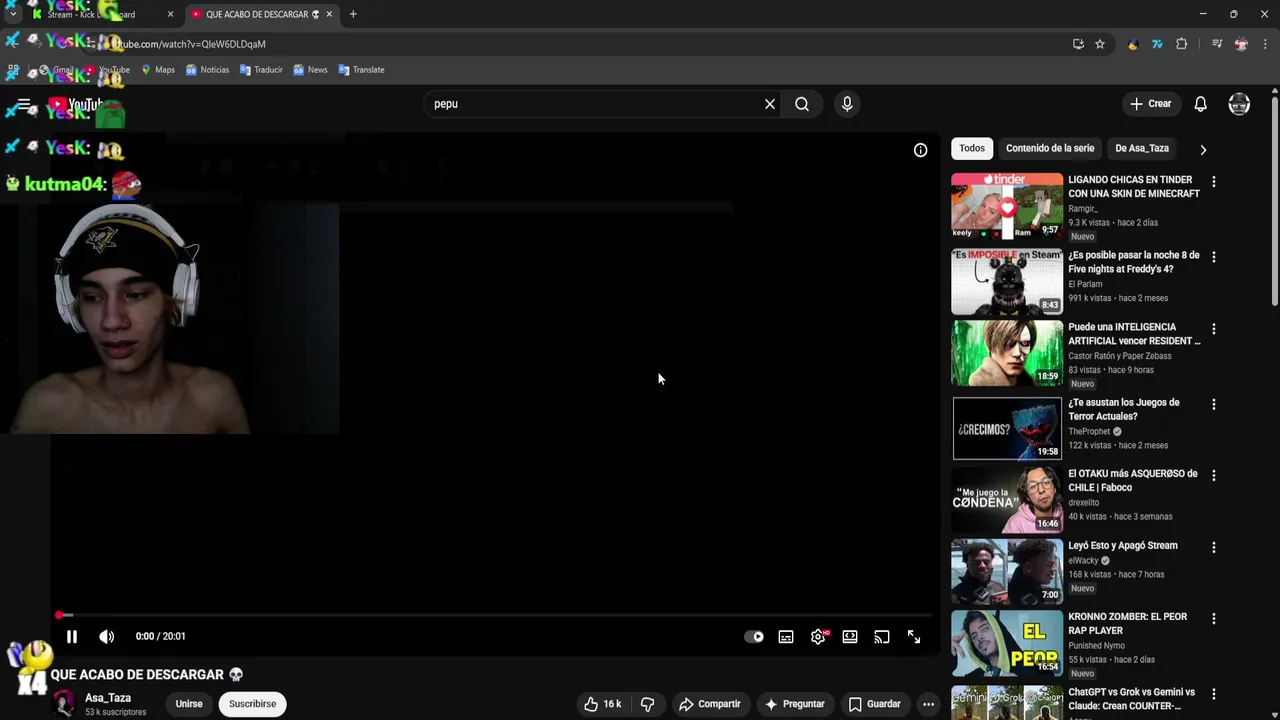Open the Freddy's 4 video thumbnail
This screenshot has height=720, width=1280.
click(x=1007, y=282)
